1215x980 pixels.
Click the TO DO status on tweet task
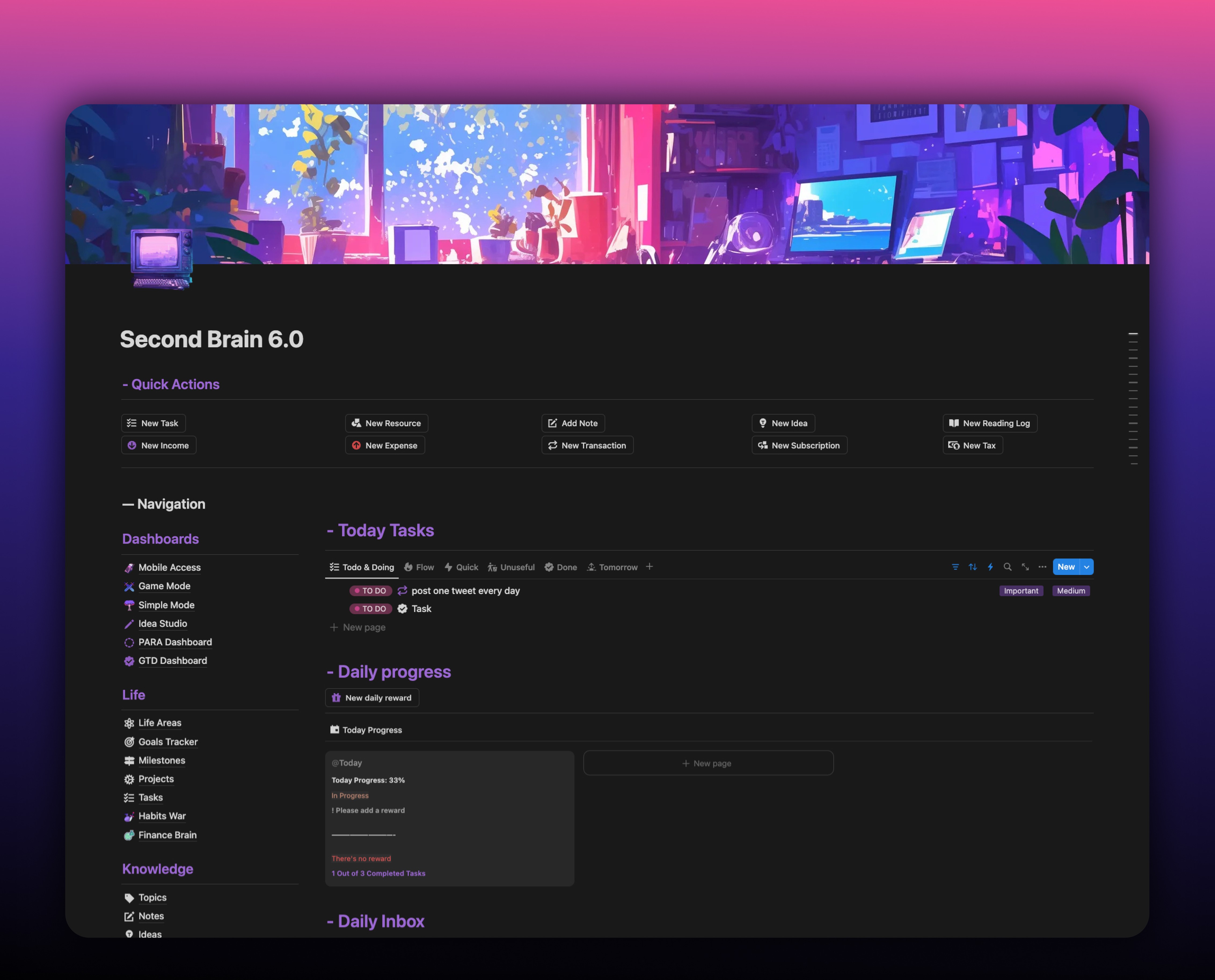[x=370, y=591]
